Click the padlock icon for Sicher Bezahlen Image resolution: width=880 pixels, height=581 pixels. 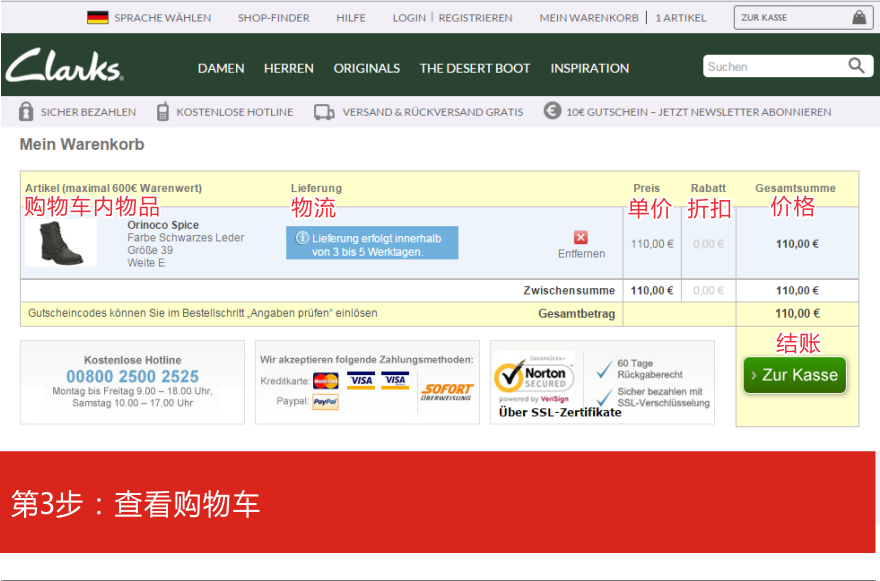pyautogui.click(x=26, y=112)
